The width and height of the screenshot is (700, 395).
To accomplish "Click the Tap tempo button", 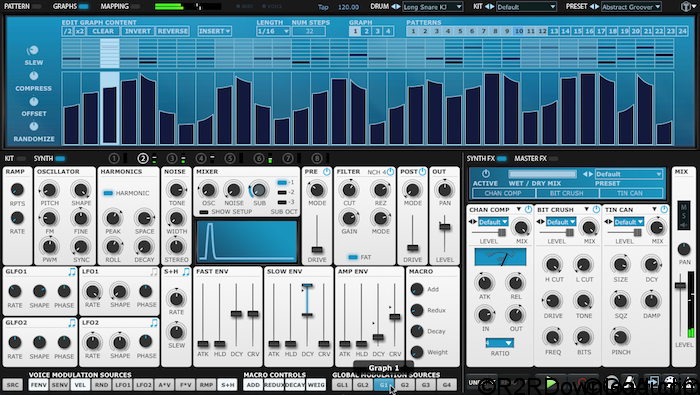I will pyautogui.click(x=323, y=7).
